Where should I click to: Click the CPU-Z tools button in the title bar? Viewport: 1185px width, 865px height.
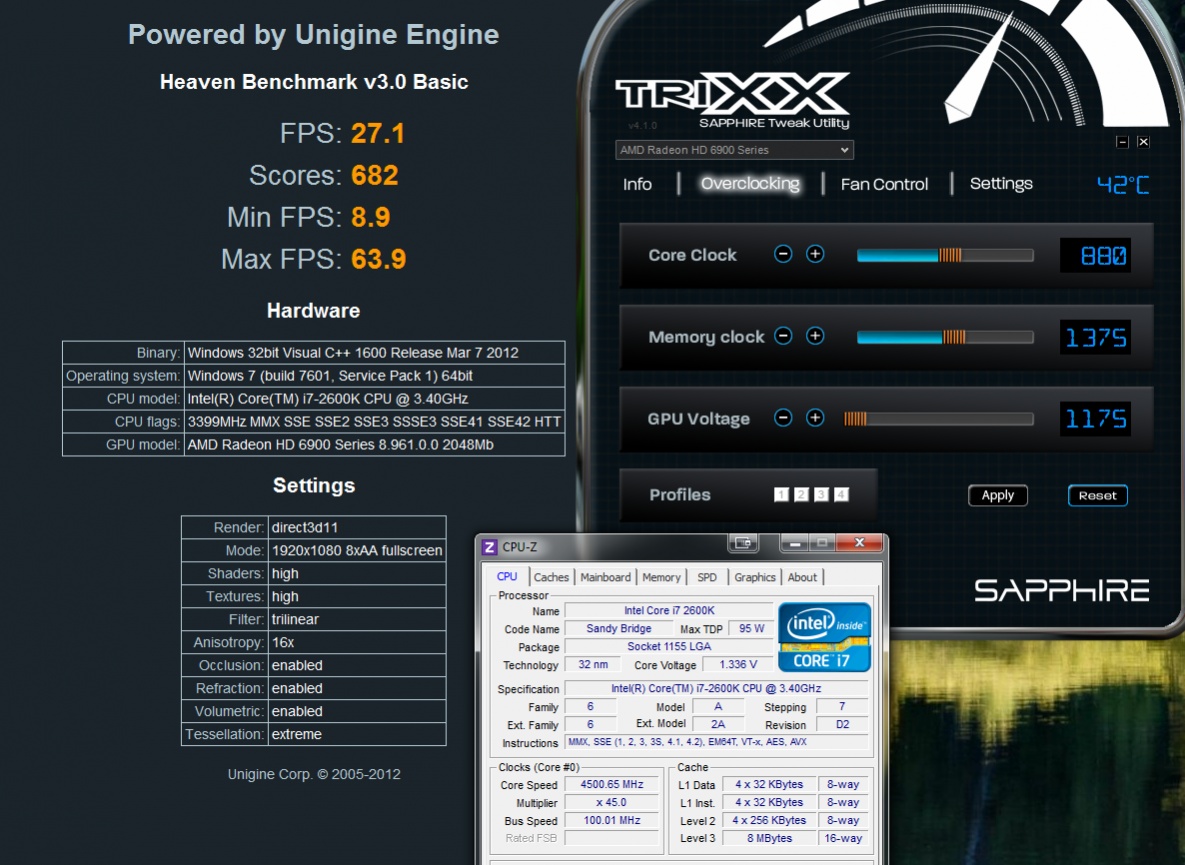click(742, 543)
